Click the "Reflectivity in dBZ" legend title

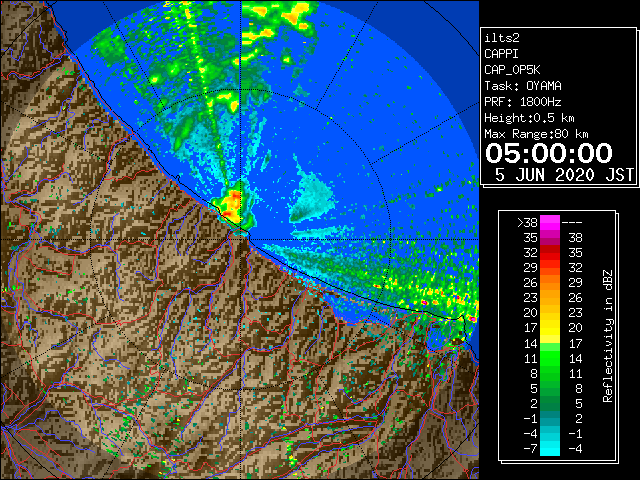(x=608, y=336)
